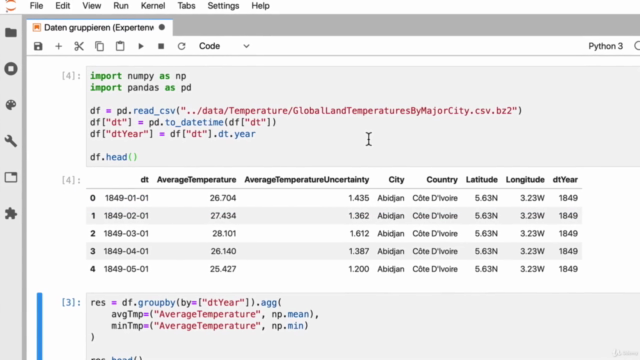Open the Run menu

121,6
